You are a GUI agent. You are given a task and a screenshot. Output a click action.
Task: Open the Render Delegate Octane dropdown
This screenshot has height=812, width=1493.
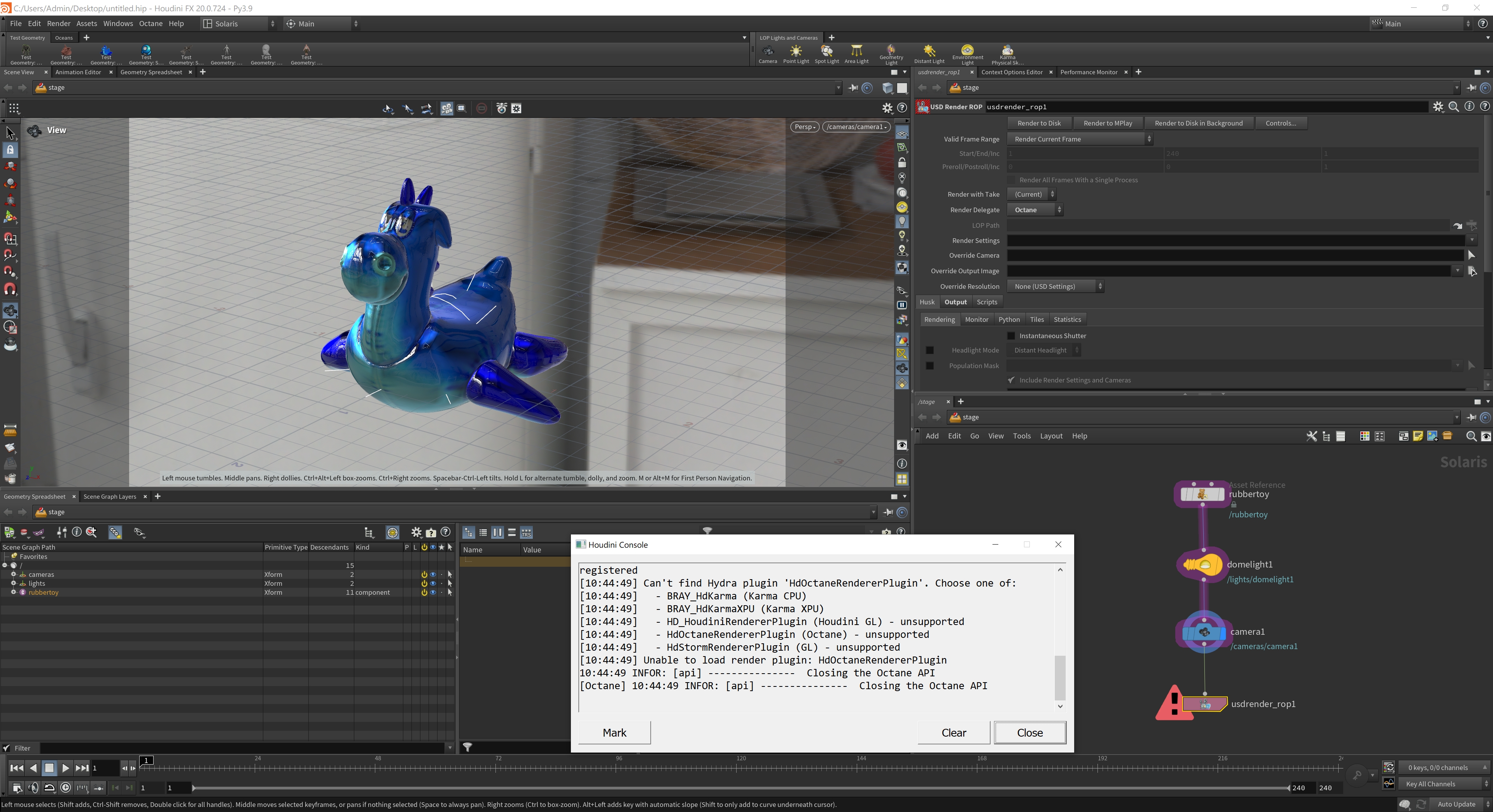(x=1035, y=210)
